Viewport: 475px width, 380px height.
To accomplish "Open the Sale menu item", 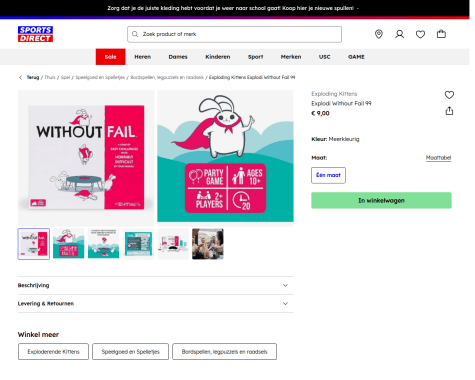I will click(110, 57).
